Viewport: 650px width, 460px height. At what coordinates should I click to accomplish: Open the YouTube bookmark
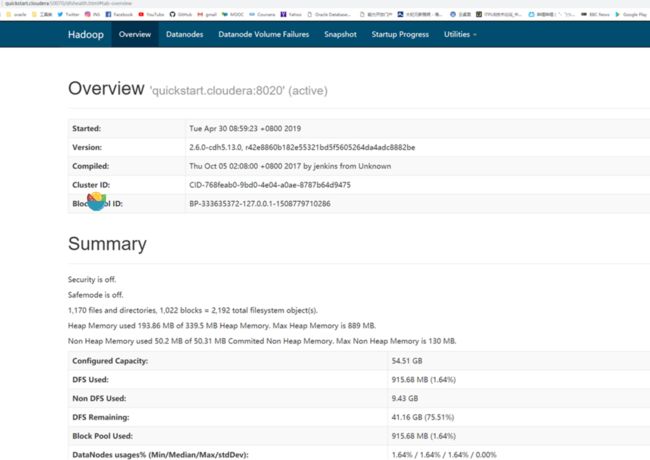pyautogui.click(x=151, y=14)
